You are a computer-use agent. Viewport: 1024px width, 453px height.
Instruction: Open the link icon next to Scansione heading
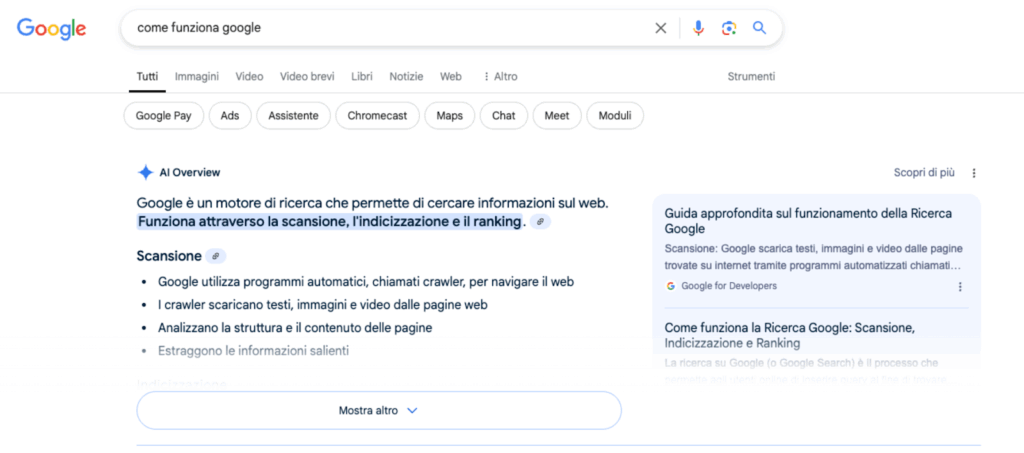(x=216, y=257)
